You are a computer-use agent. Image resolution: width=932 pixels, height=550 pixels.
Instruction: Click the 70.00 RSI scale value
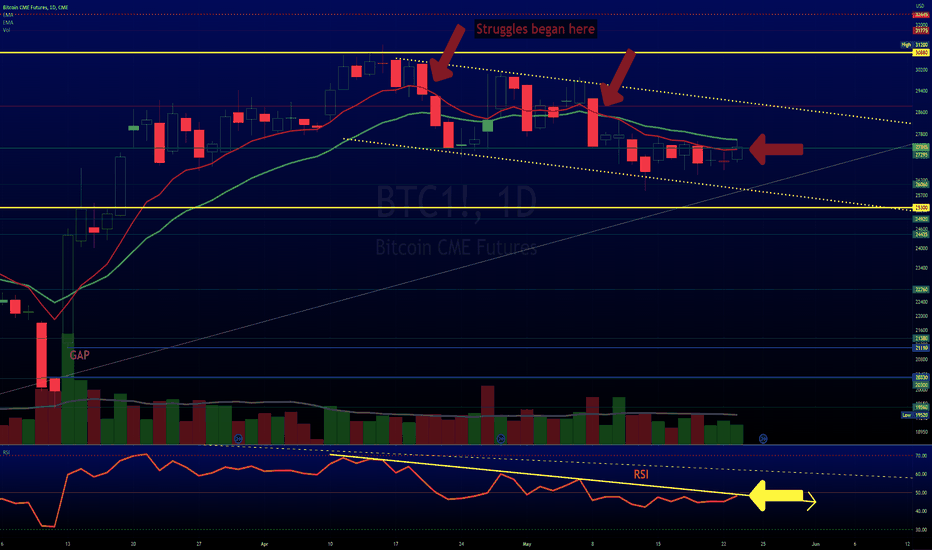(x=921, y=456)
